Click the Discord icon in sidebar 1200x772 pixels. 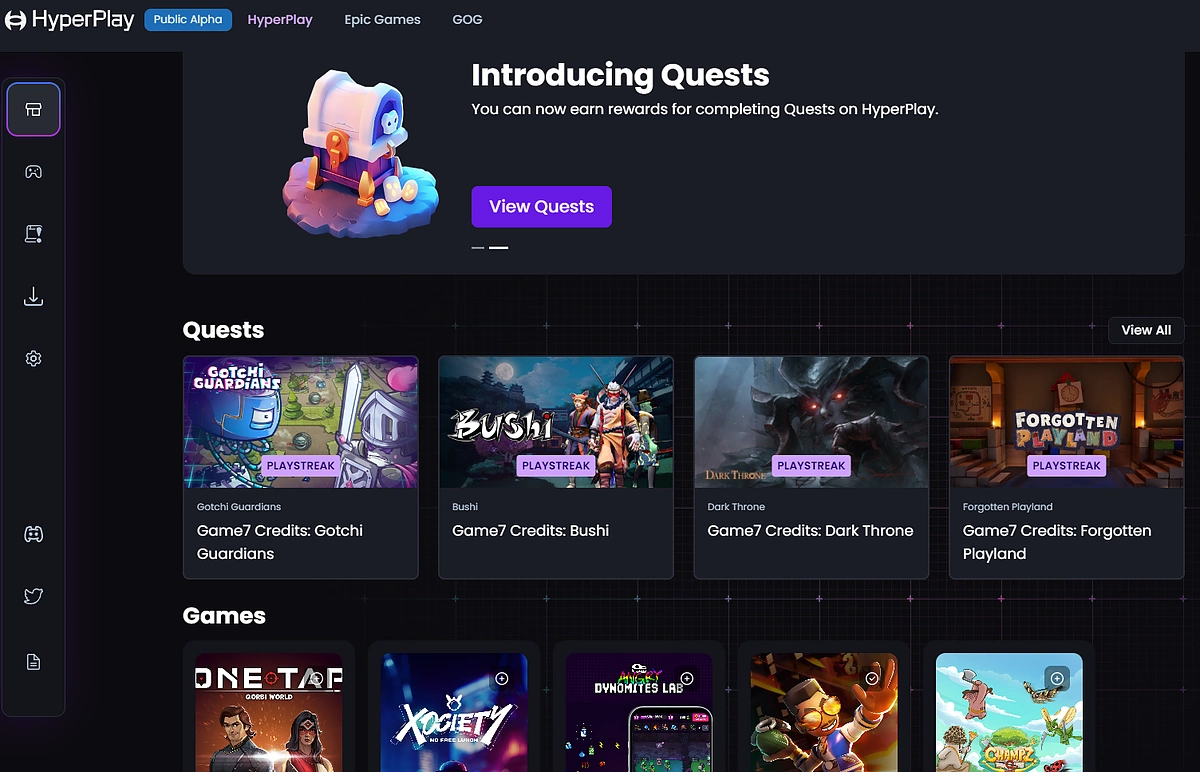(x=33, y=534)
